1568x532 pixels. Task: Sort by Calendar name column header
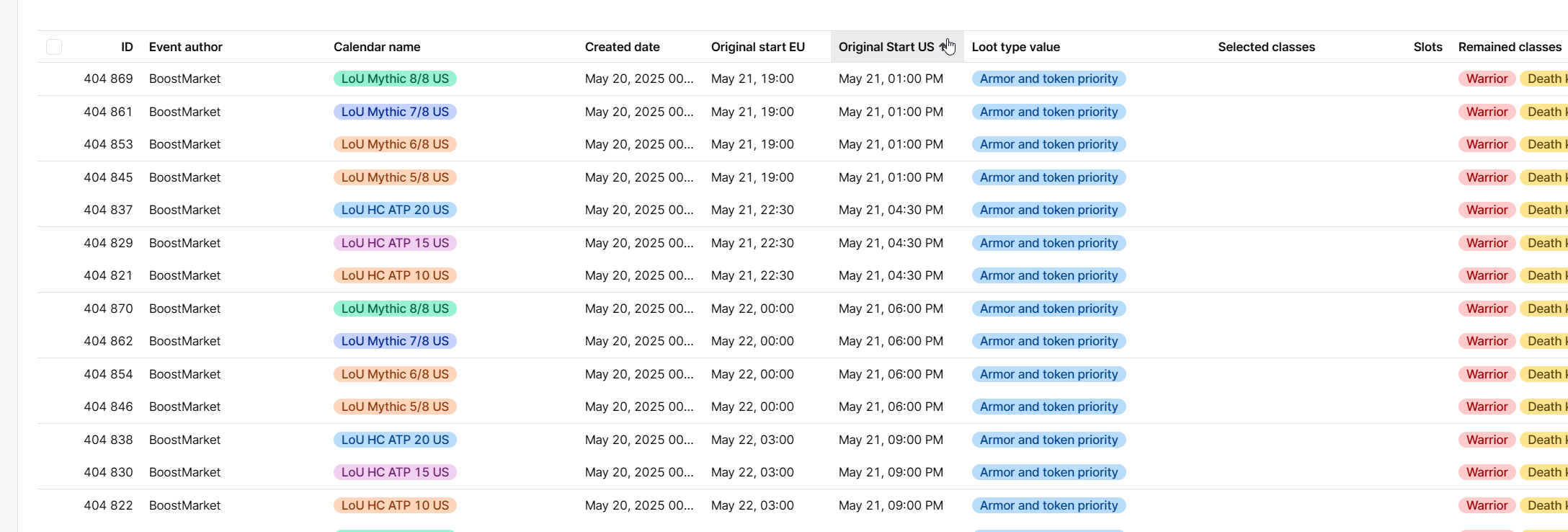tap(377, 47)
